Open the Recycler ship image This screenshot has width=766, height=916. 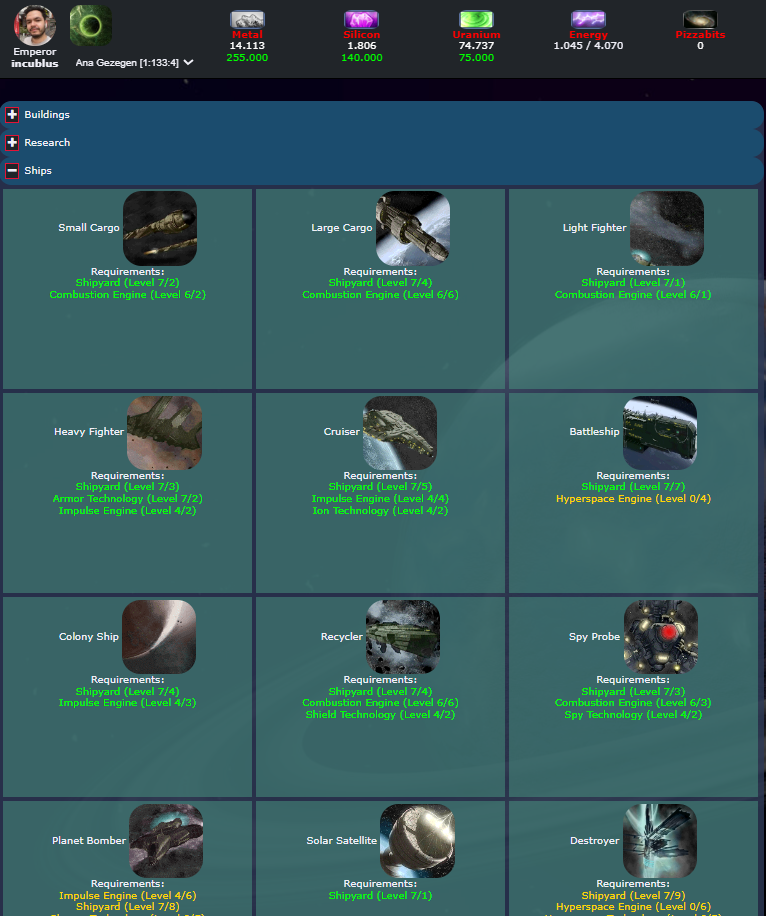point(403,637)
